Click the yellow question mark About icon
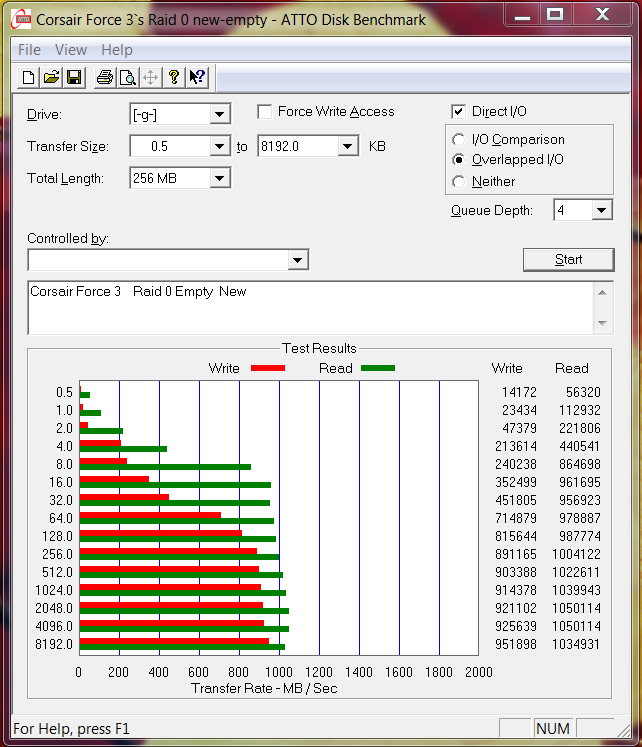The width and height of the screenshot is (642, 747). (174, 78)
